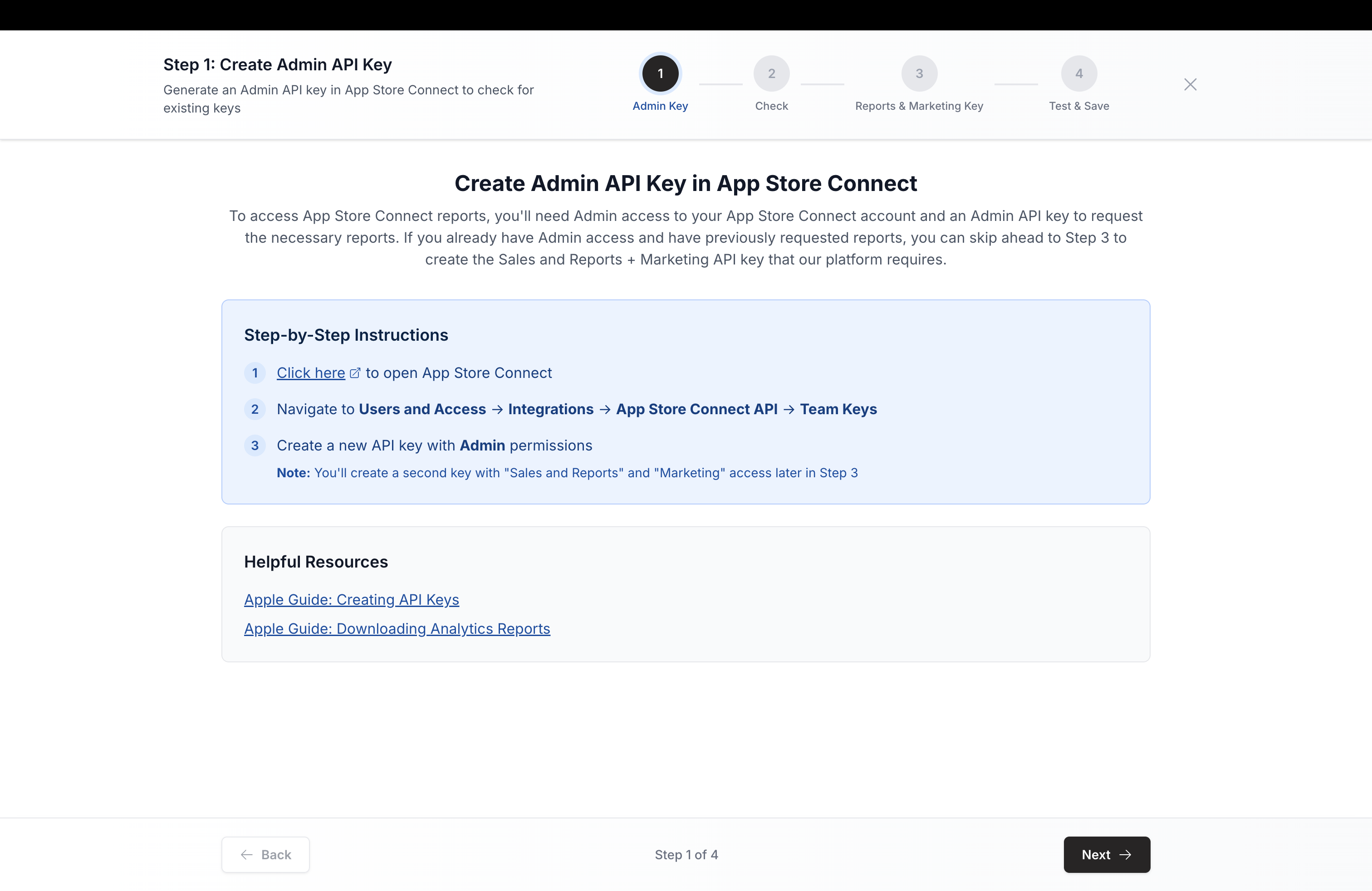Click the Step 1 of 4 indicator

click(686, 855)
